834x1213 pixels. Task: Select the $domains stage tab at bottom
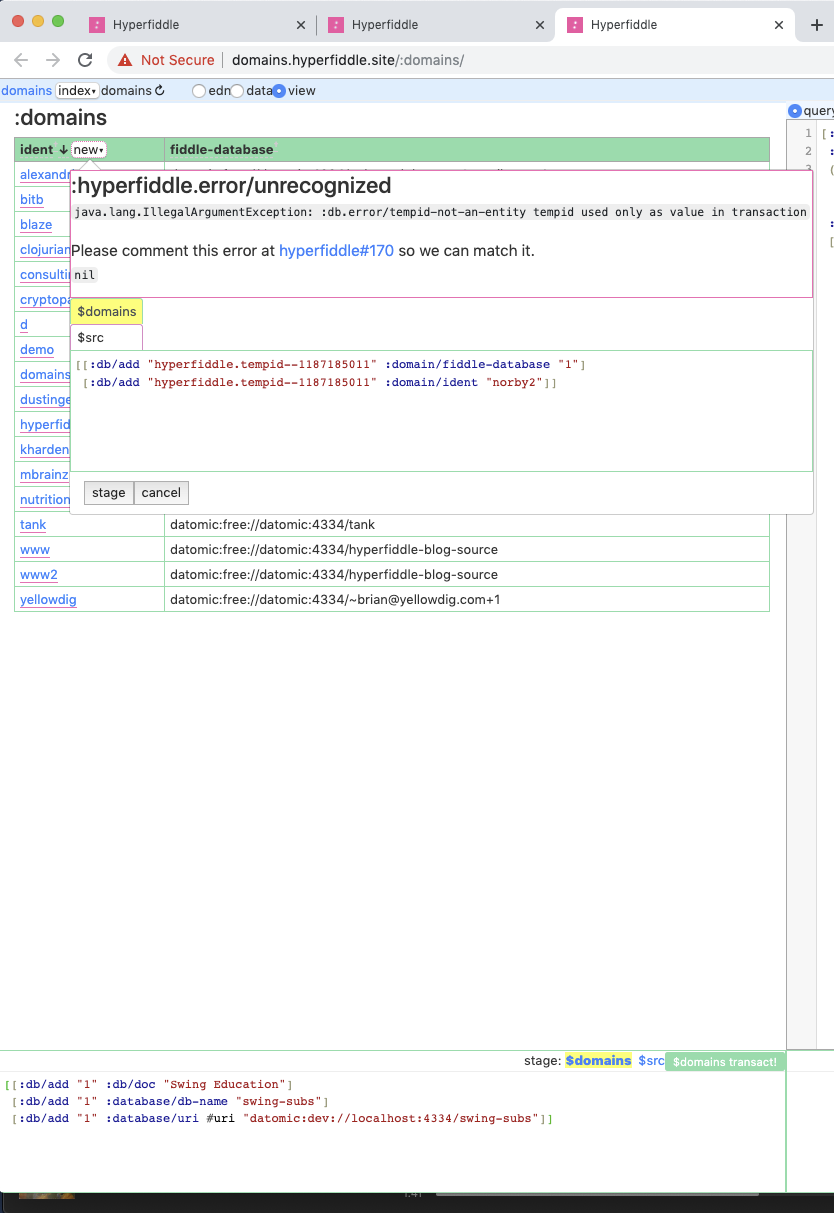[x=598, y=1060]
